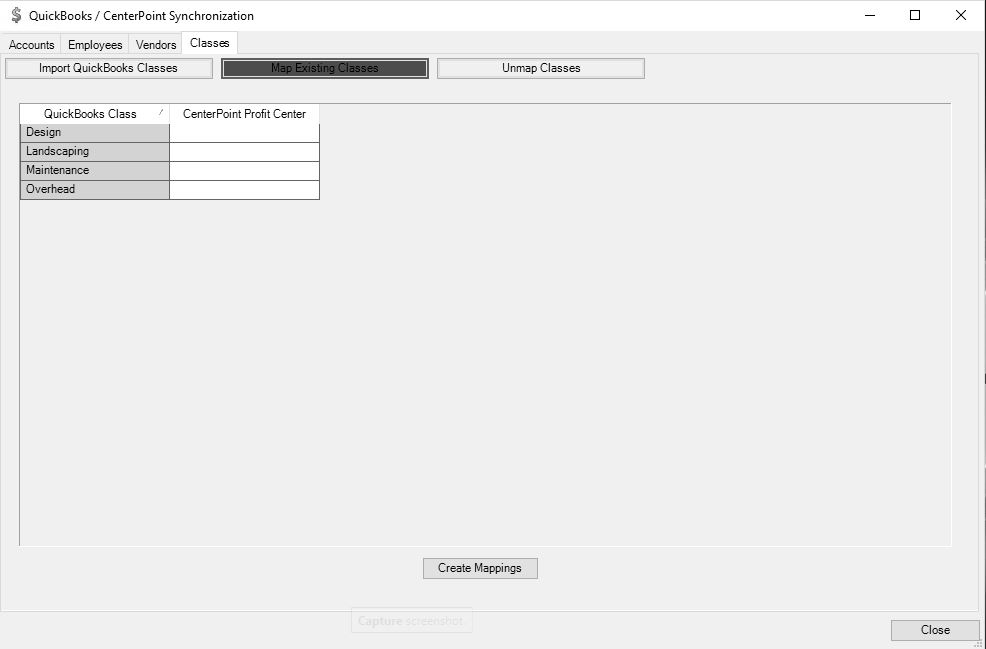Select the Overhead class row

95,189
